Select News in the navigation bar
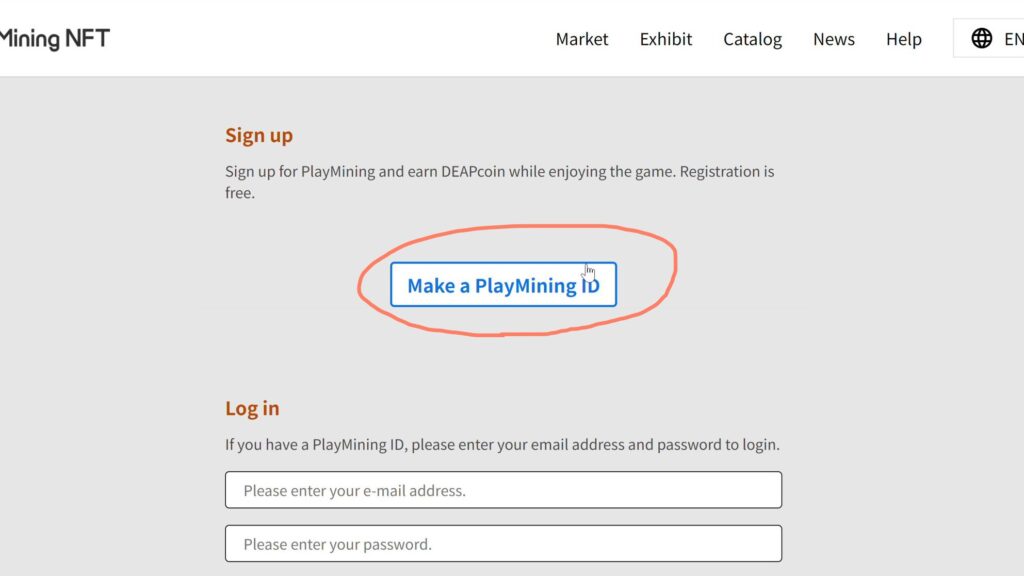This screenshot has width=1024, height=576. pyautogui.click(x=834, y=39)
